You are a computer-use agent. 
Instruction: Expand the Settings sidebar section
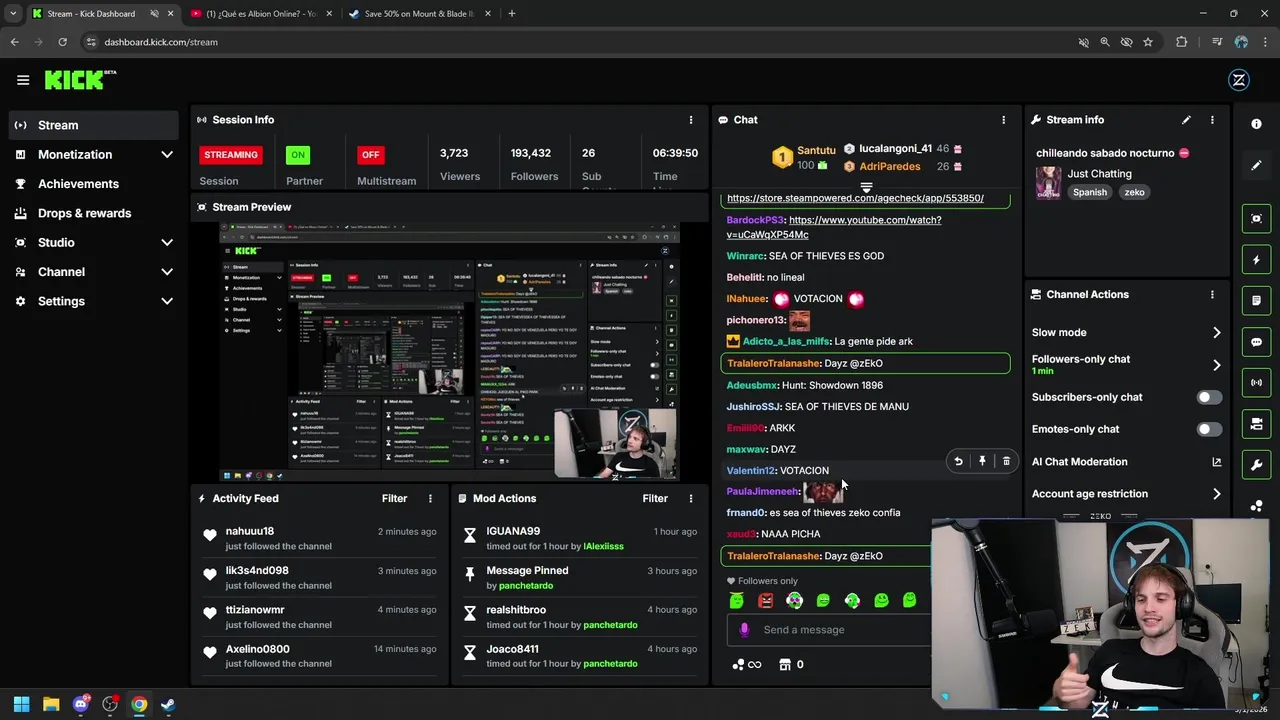[x=167, y=301]
